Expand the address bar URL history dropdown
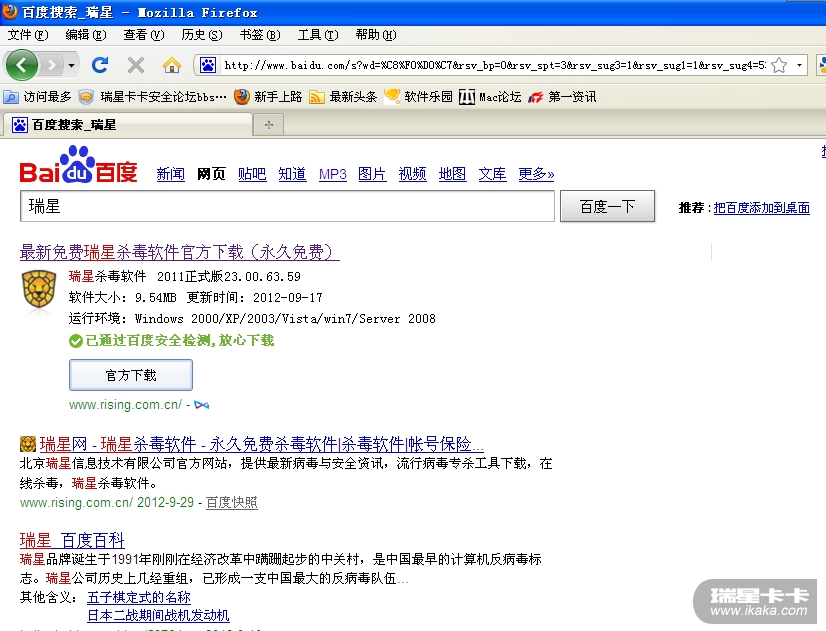Image resolution: width=826 pixels, height=631 pixels. pyautogui.click(x=799, y=65)
